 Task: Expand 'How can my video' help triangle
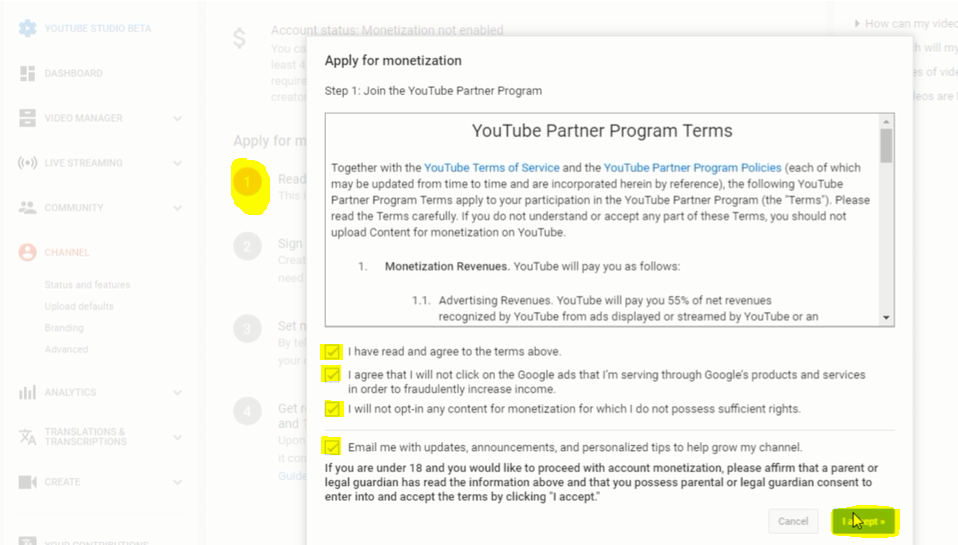[857, 24]
